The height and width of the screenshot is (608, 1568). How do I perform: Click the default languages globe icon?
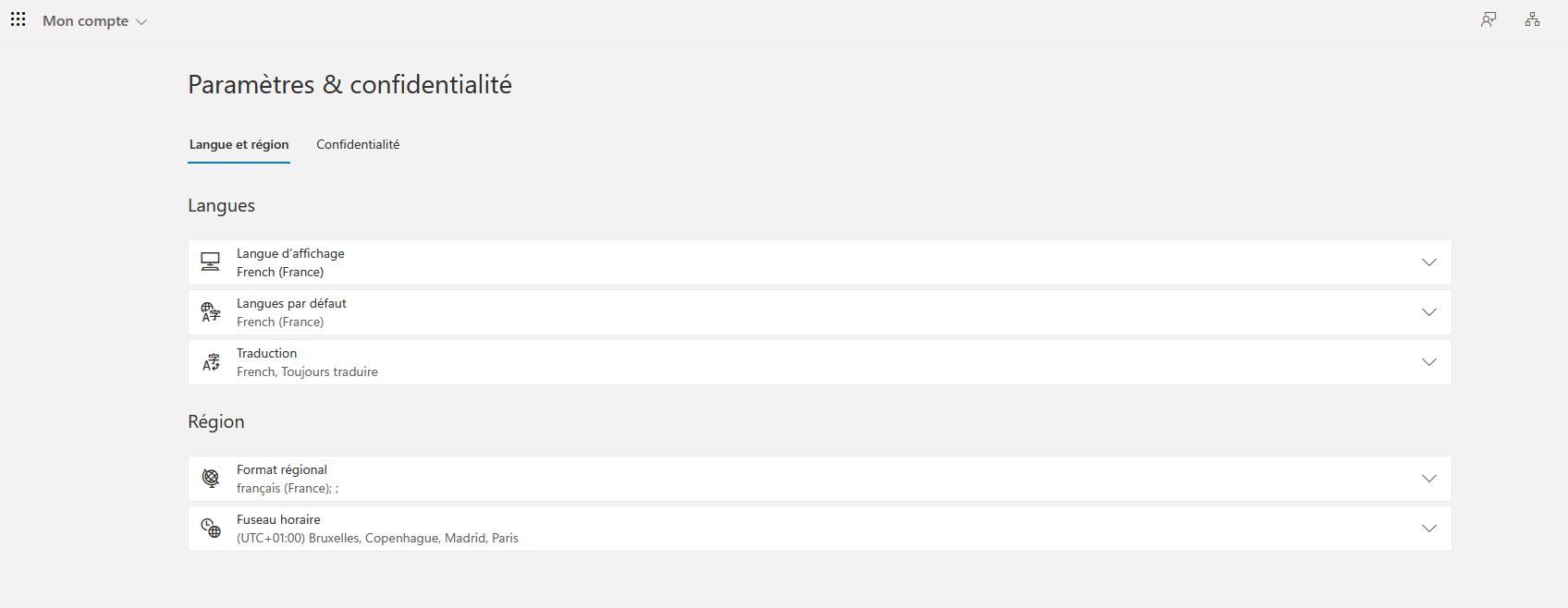pyautogui.click(x=211, y=312)
